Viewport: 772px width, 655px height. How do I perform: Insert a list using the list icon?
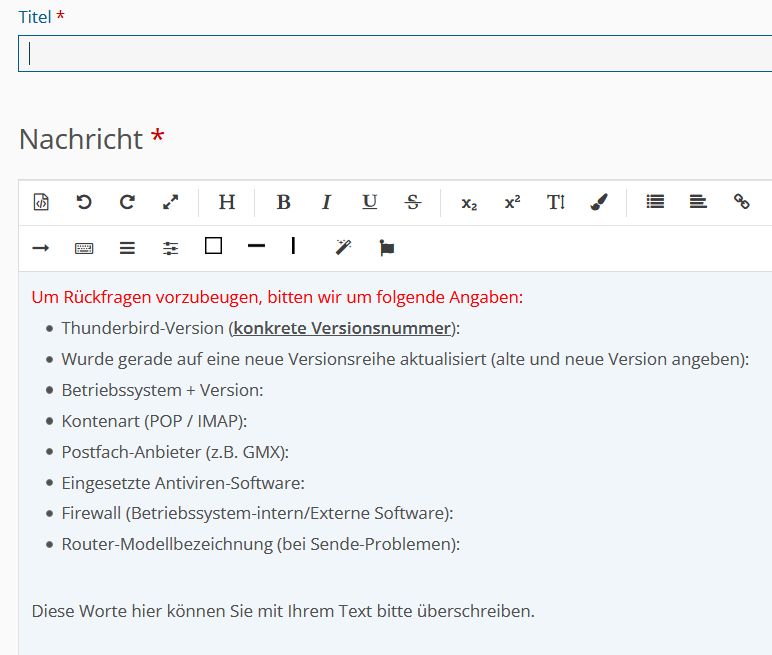[655, 202]
